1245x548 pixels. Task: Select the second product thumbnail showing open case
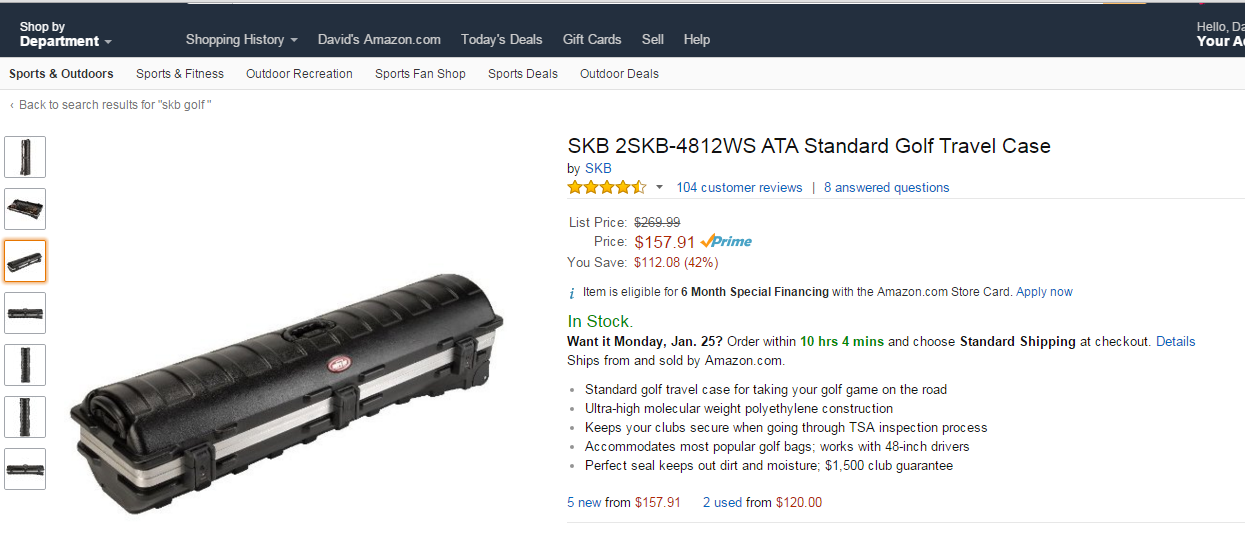pyautogui.click(x=25, y=209)
